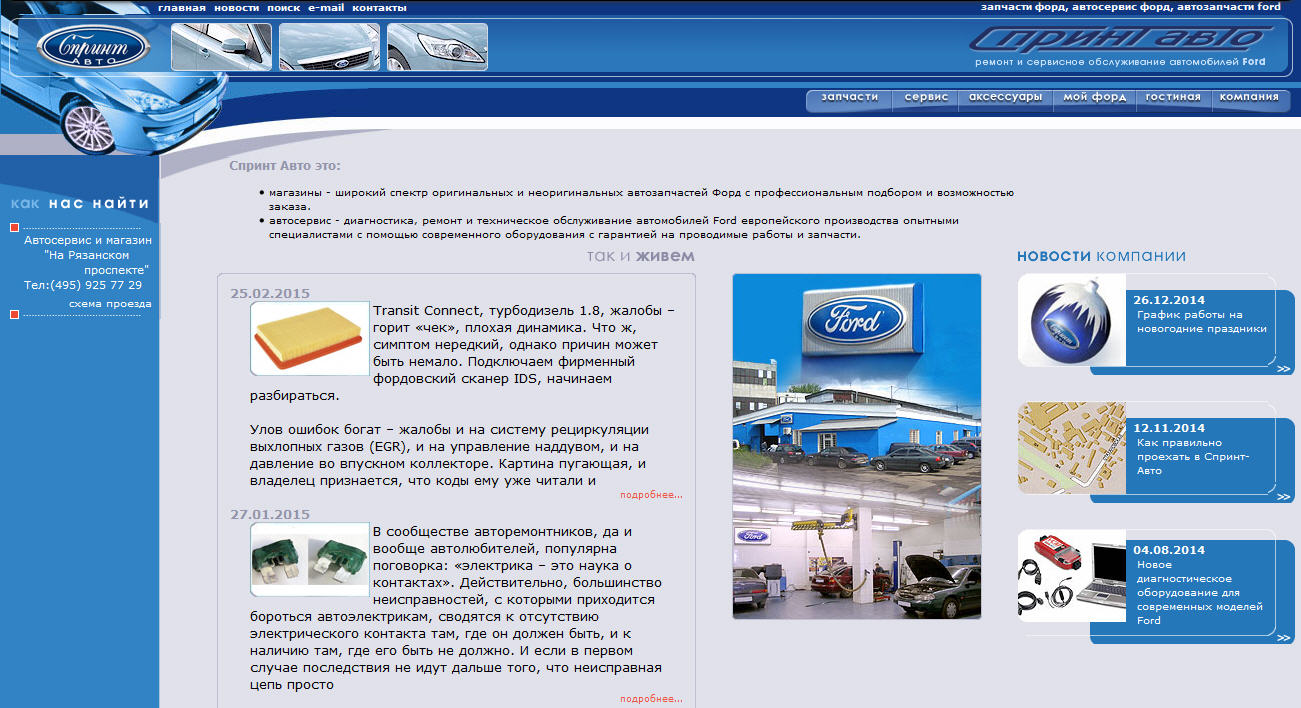Click the air filter image

(x=310, y=338)
